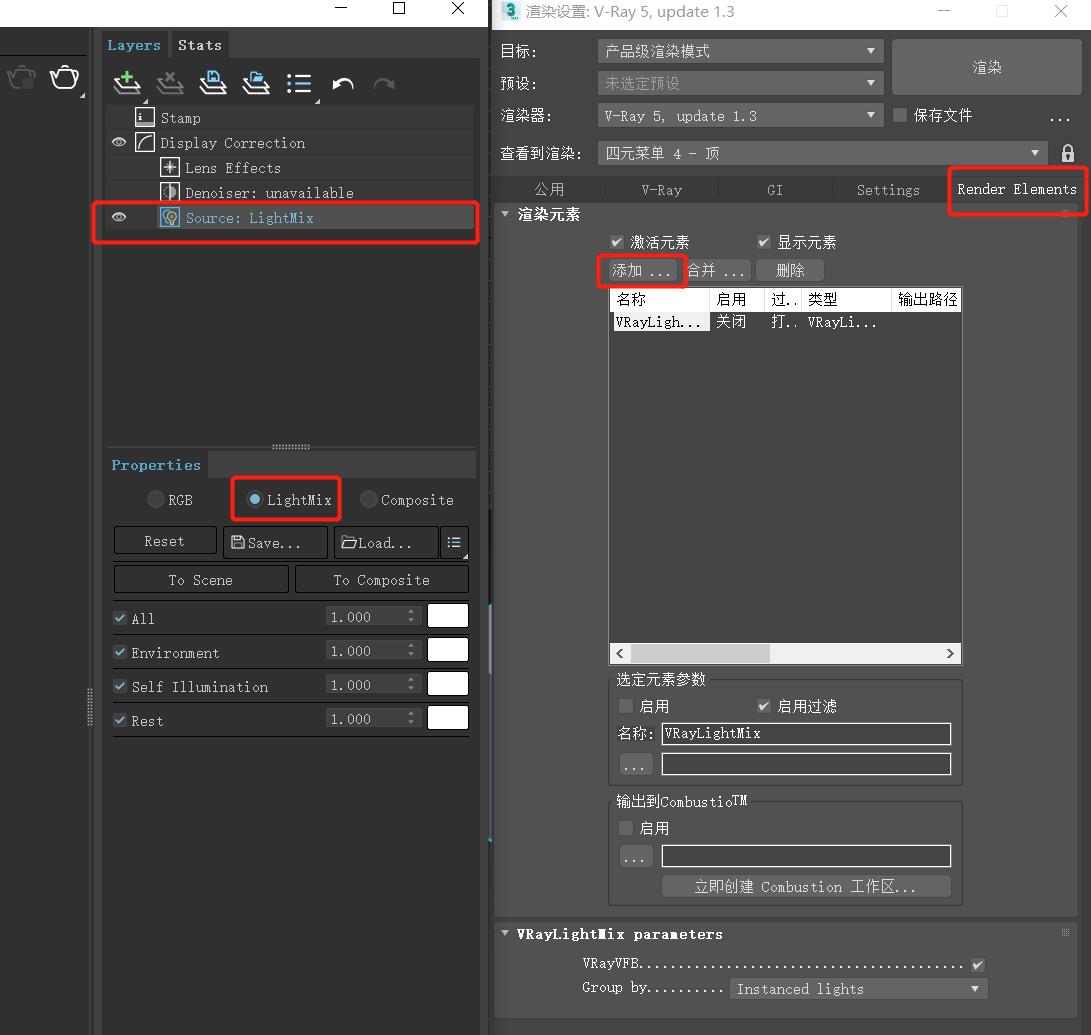Switch to the Layers tab
The width and height of the screenshot is (1091, 1035).
point(134,45)
